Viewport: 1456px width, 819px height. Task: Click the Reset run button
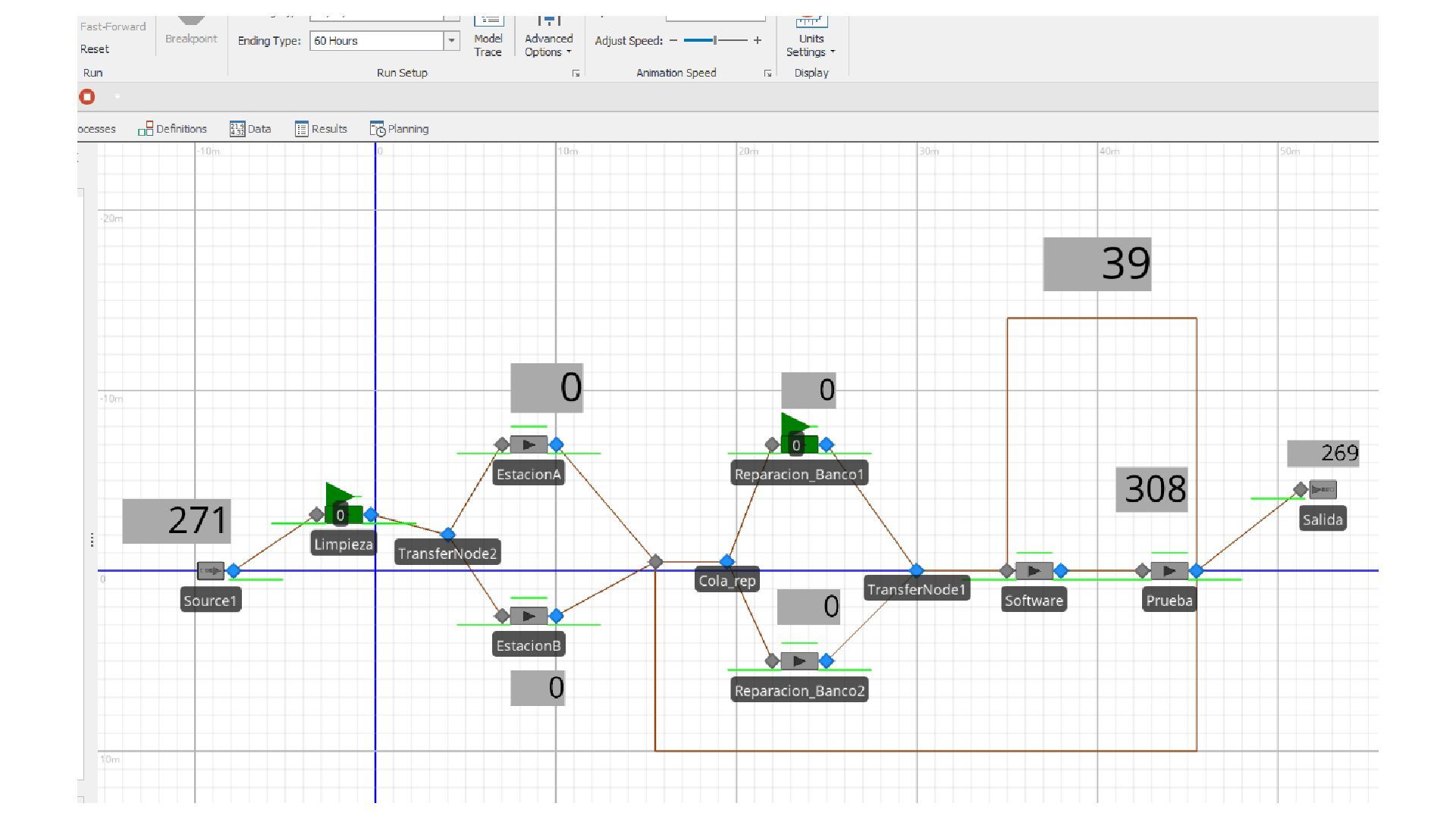pyautogui.click(x=95, y=49)
